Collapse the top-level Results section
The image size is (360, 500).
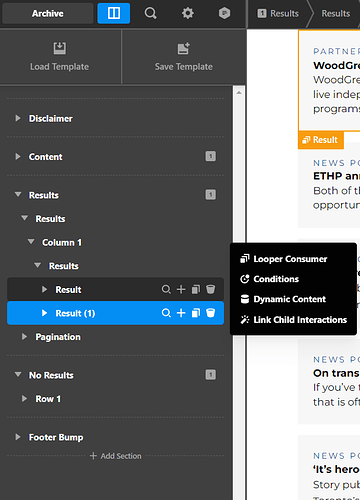point(18,195)
